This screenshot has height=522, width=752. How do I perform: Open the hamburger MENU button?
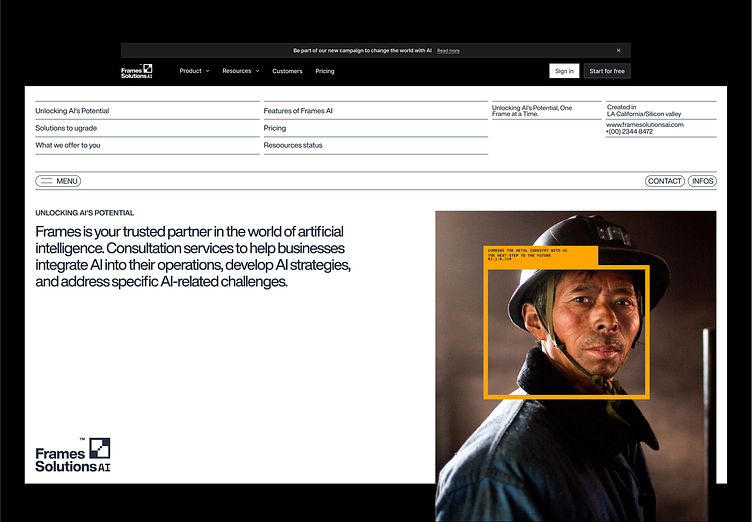click(x=58, y=181)
